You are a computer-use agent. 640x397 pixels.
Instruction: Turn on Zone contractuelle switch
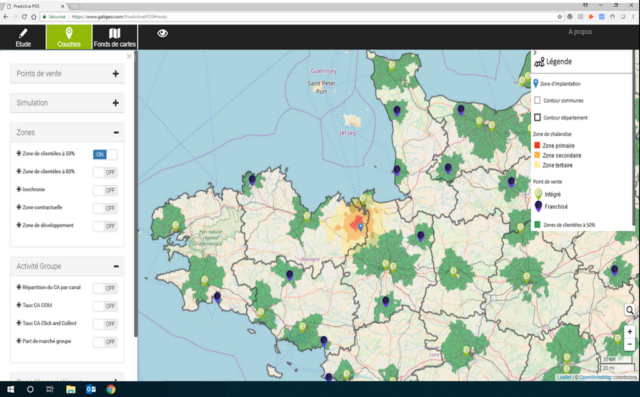point(105,208)
